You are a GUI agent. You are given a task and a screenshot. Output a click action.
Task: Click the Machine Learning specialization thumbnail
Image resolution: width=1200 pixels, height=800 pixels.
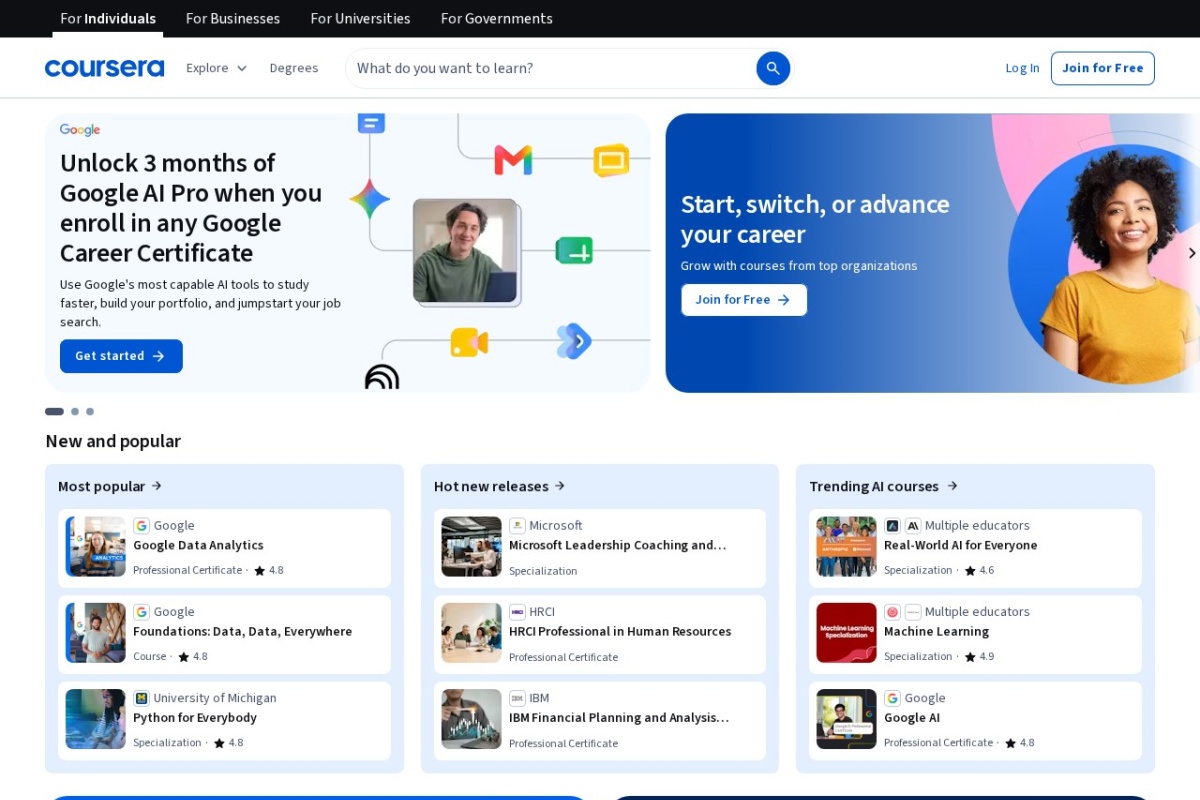(846, 633)
